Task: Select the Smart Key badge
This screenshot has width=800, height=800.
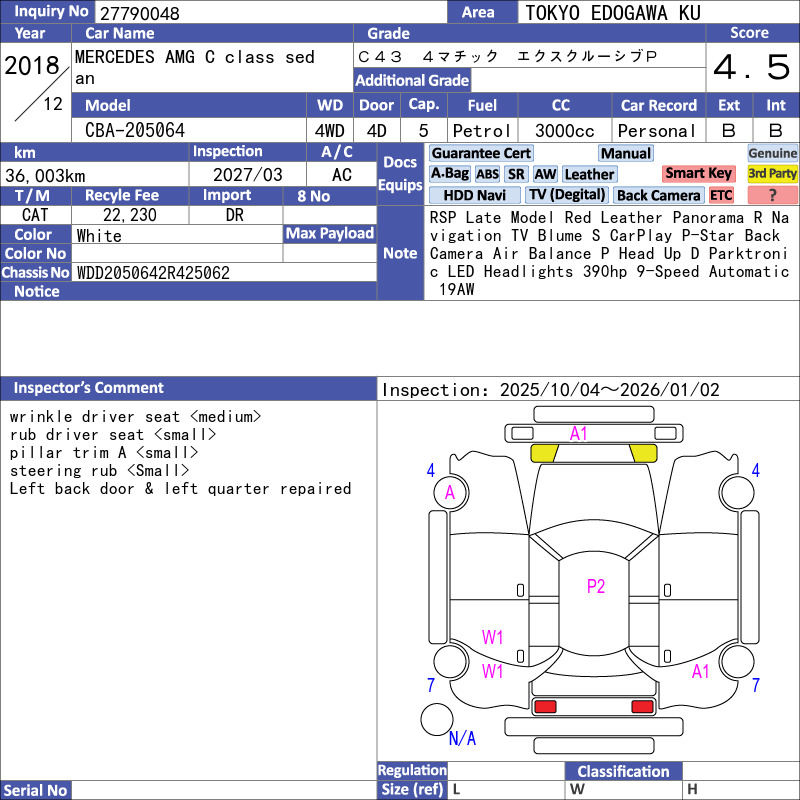Action: (x=698, y=174)
